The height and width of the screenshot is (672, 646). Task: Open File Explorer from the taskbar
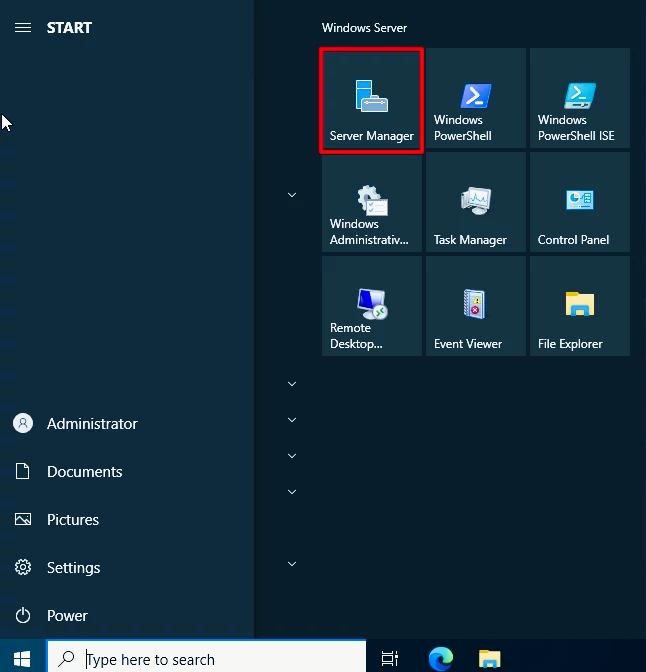pos(490,659)
